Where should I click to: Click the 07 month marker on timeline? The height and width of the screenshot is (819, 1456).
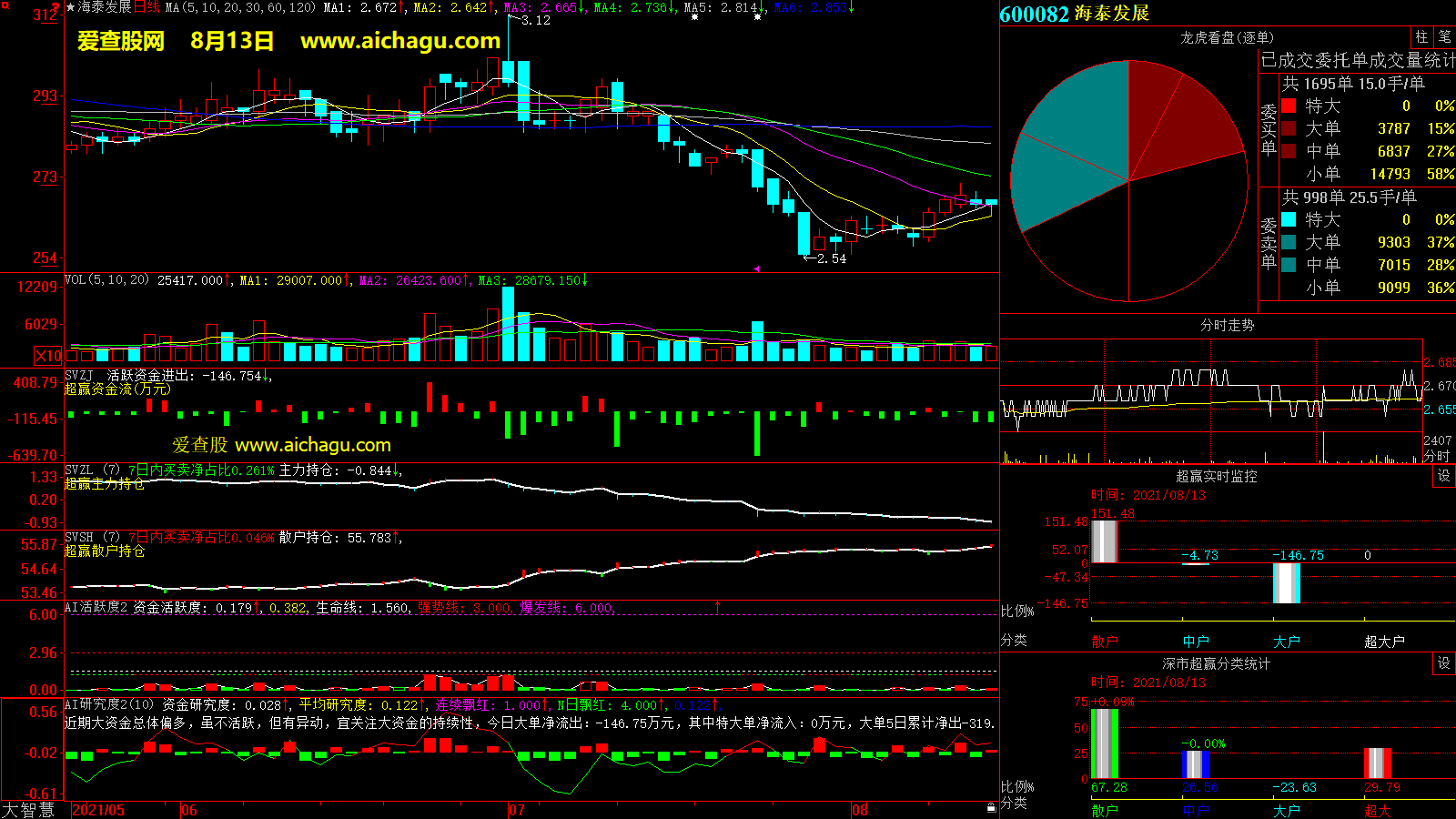516,810
